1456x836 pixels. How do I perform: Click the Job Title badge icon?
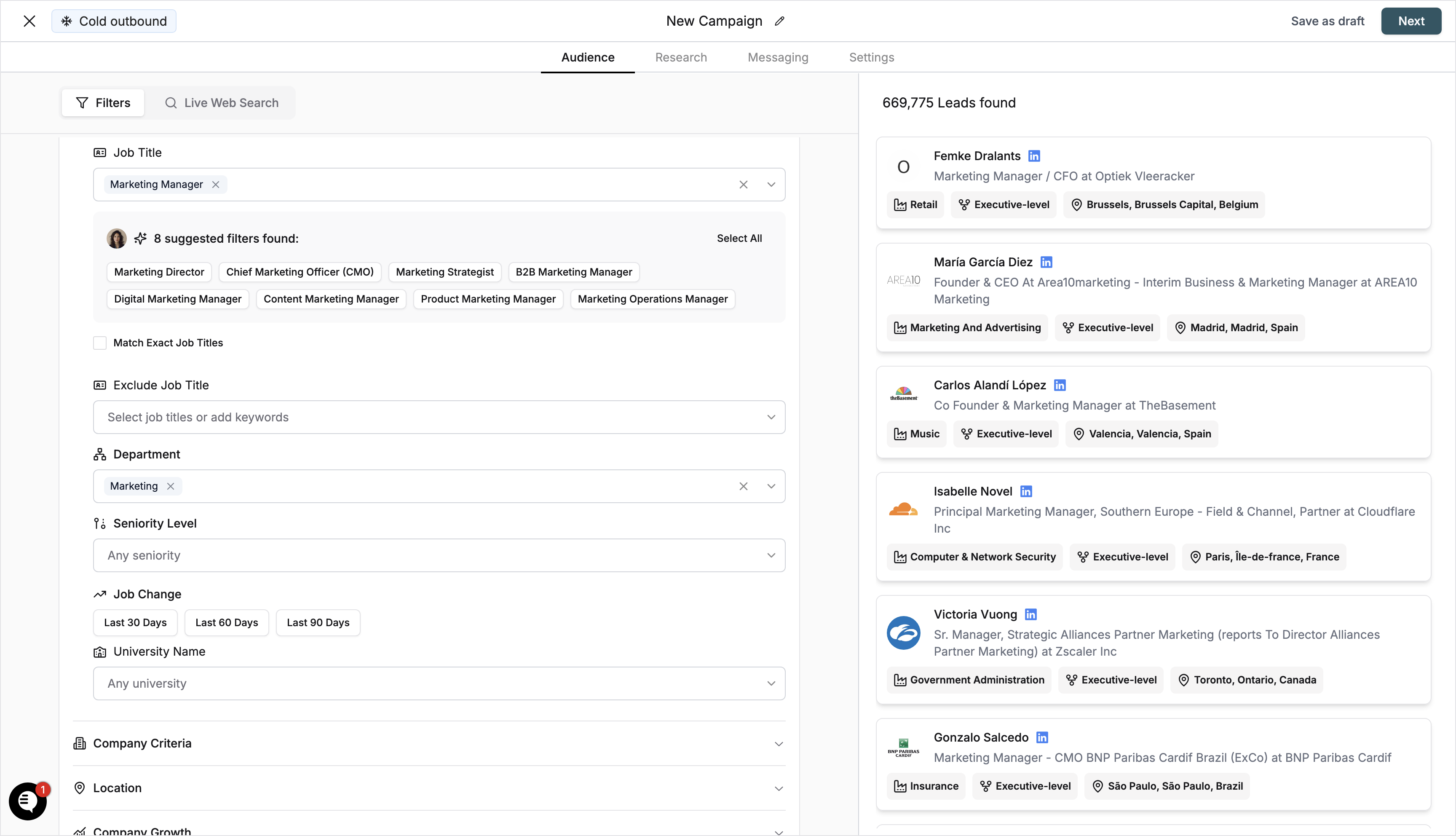[100, 152]
